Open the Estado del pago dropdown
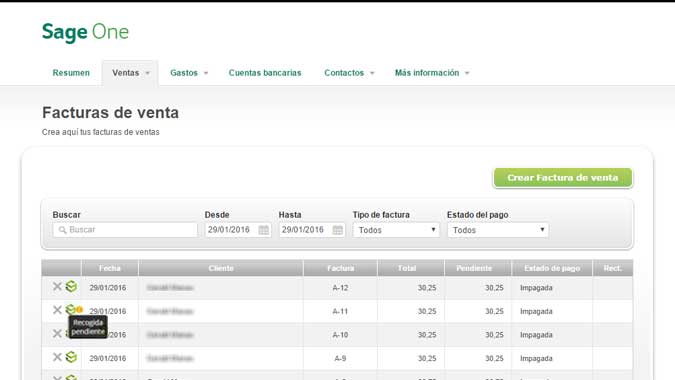Viewport: 675px width, 380px height. tap(498, 230)
